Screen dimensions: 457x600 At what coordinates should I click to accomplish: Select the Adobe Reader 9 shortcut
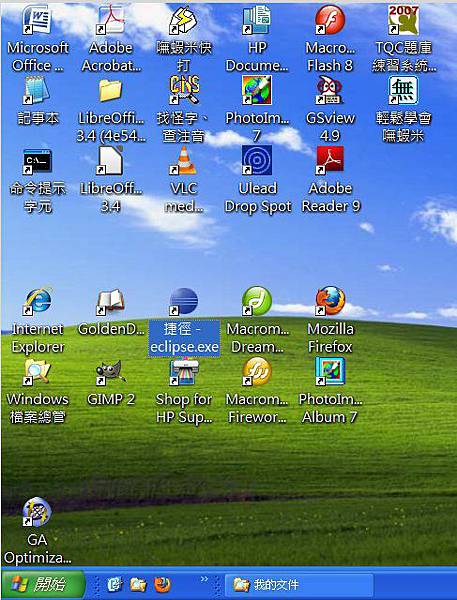[330, 161]
